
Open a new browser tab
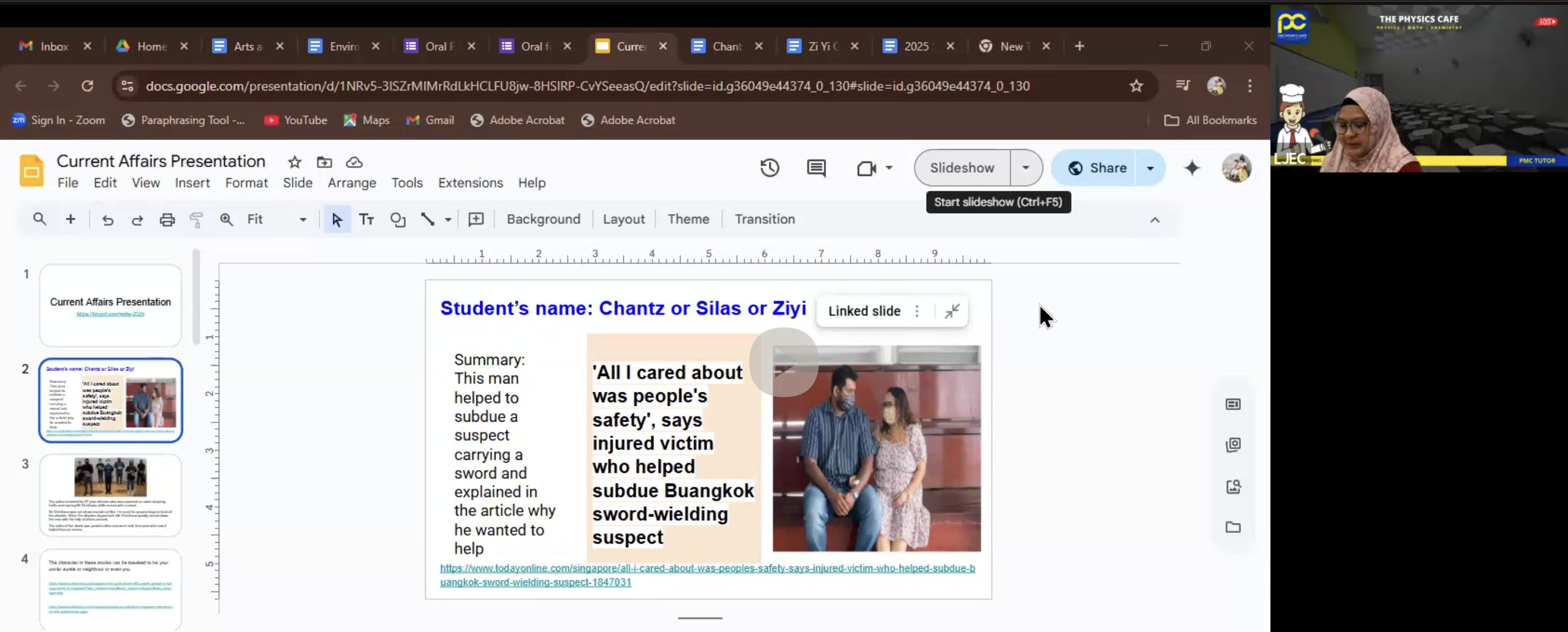click(1079, 46)
